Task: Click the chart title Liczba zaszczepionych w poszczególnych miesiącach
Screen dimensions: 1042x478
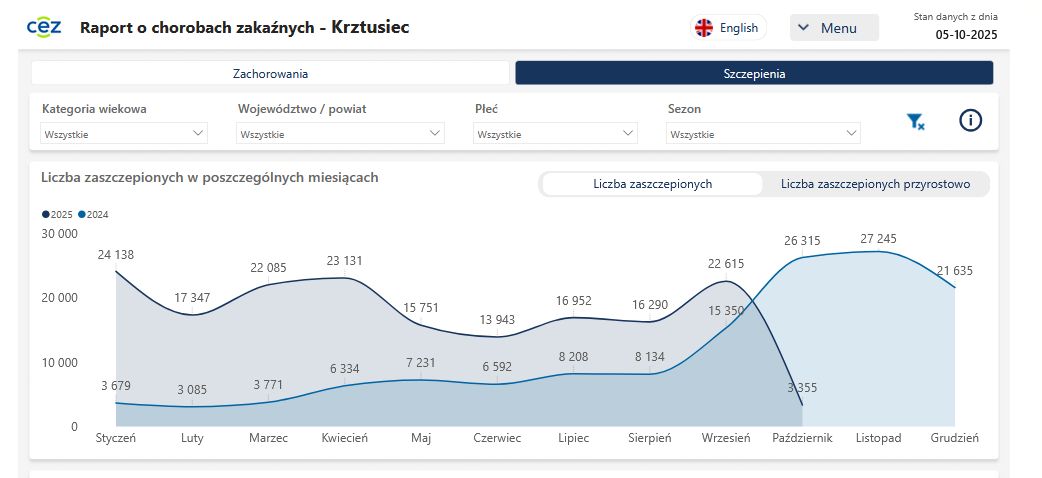Action: (x=209, y=178)
